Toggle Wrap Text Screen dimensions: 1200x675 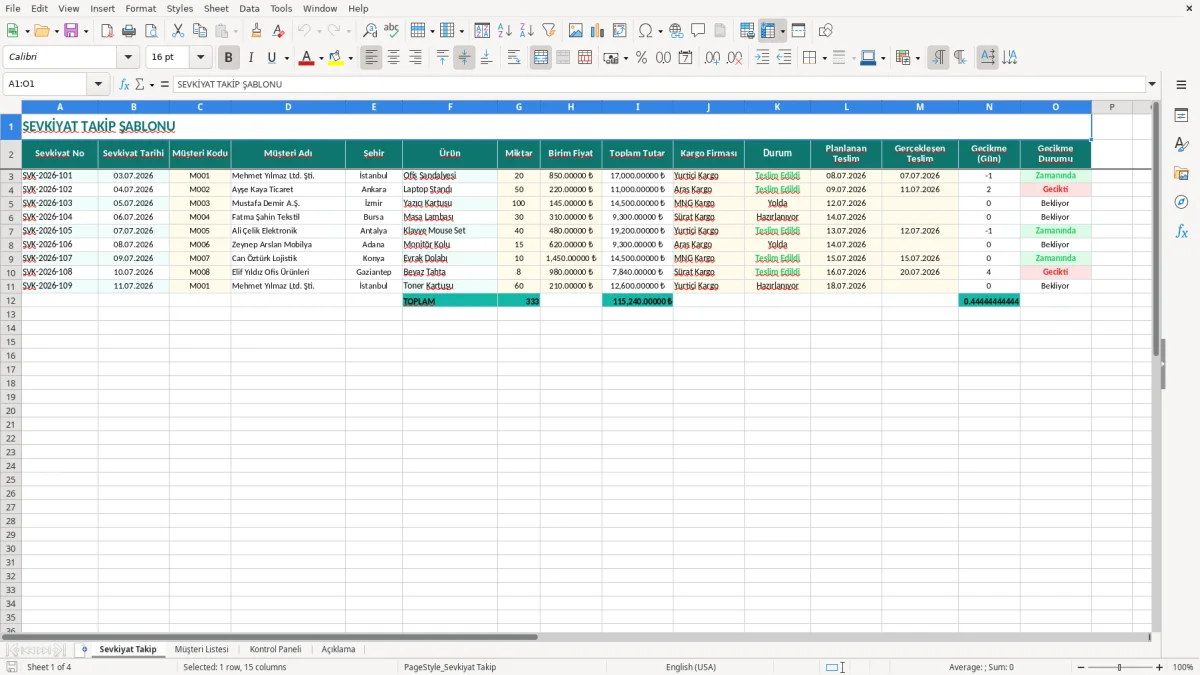(513, 58)
